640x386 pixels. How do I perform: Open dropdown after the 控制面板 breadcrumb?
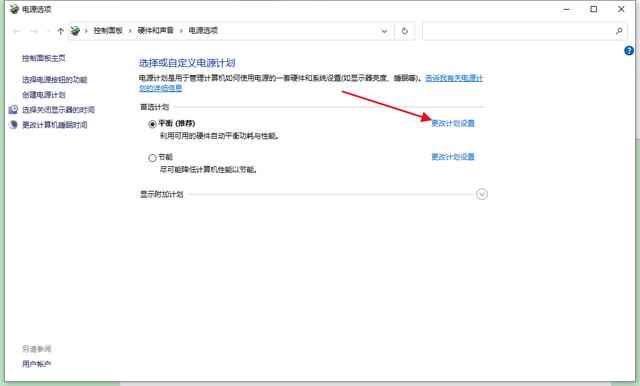(x=130, y=31)
